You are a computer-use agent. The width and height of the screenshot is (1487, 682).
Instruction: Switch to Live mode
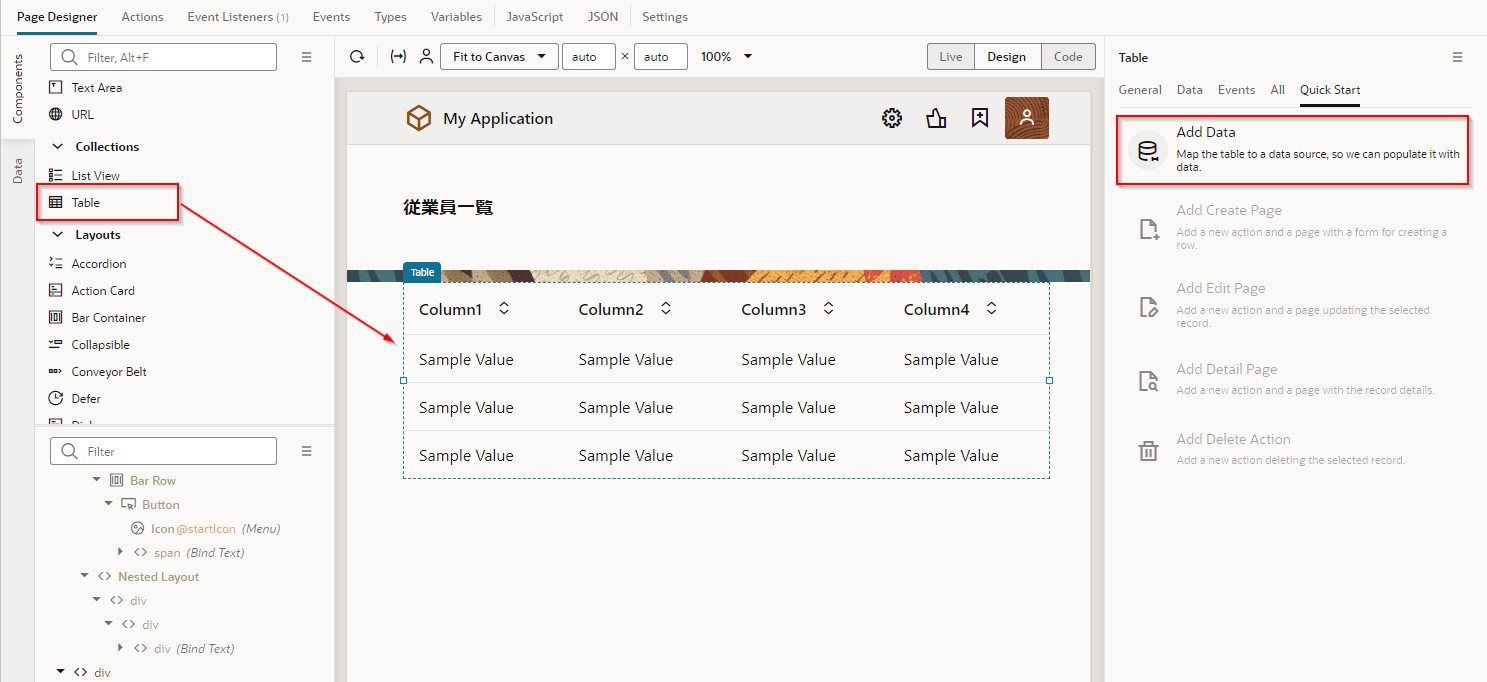pos(950,57)
